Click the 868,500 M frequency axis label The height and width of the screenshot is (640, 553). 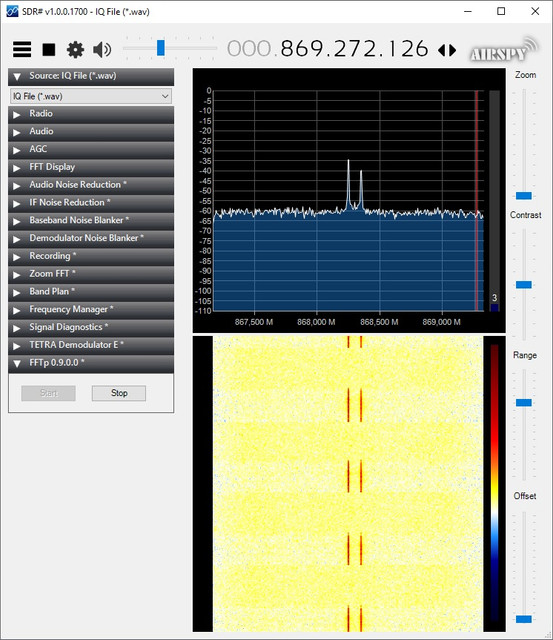(x=379, y=322)
